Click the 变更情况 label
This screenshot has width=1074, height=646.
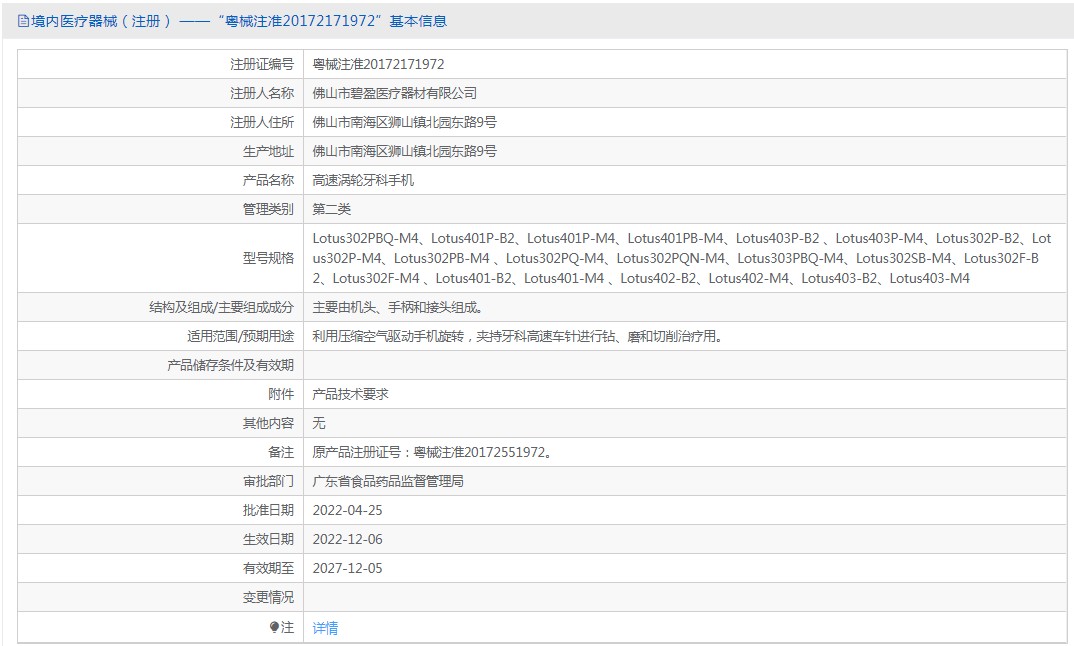pyautogui.click(x=268, y=597)
